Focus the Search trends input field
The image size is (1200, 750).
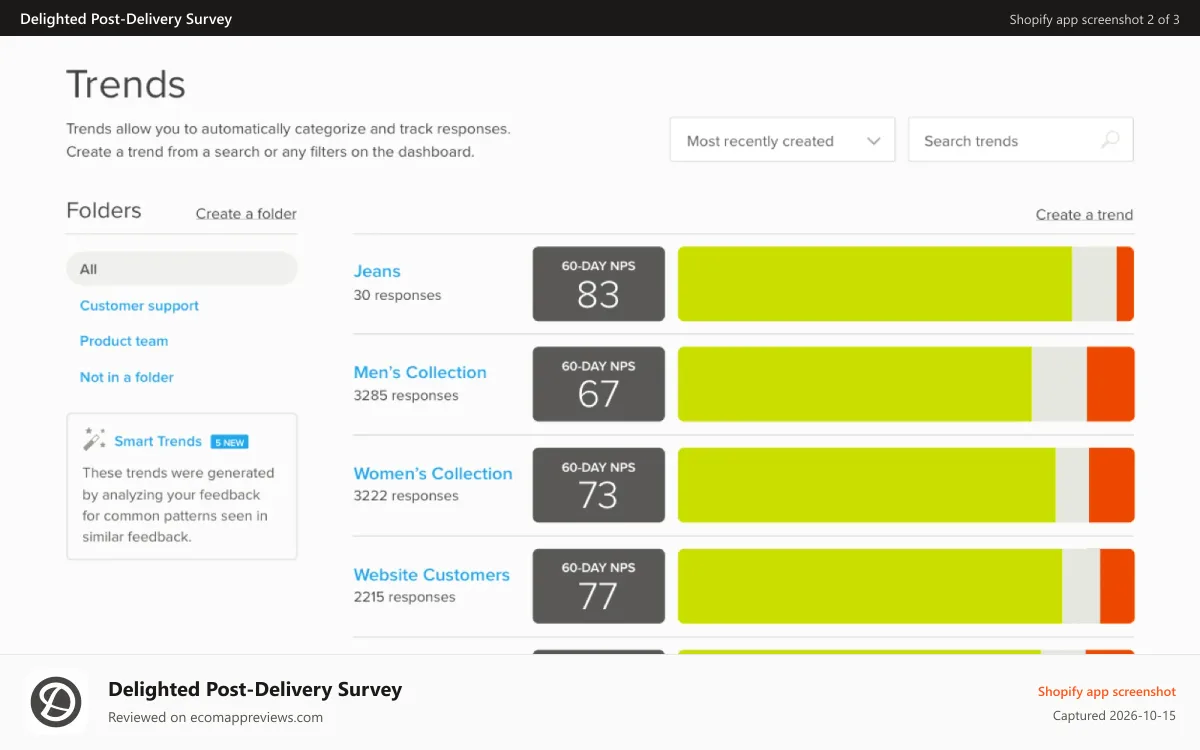pyautogui.click(x=1020, y=140)
